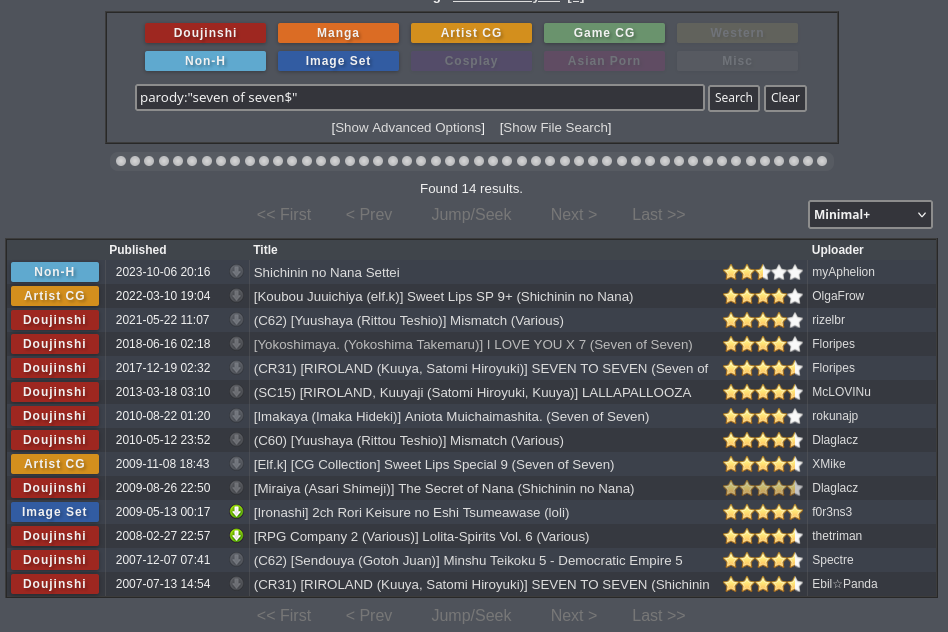Click star rating of Shichinin no Nana Settei

tap(763, 272)
